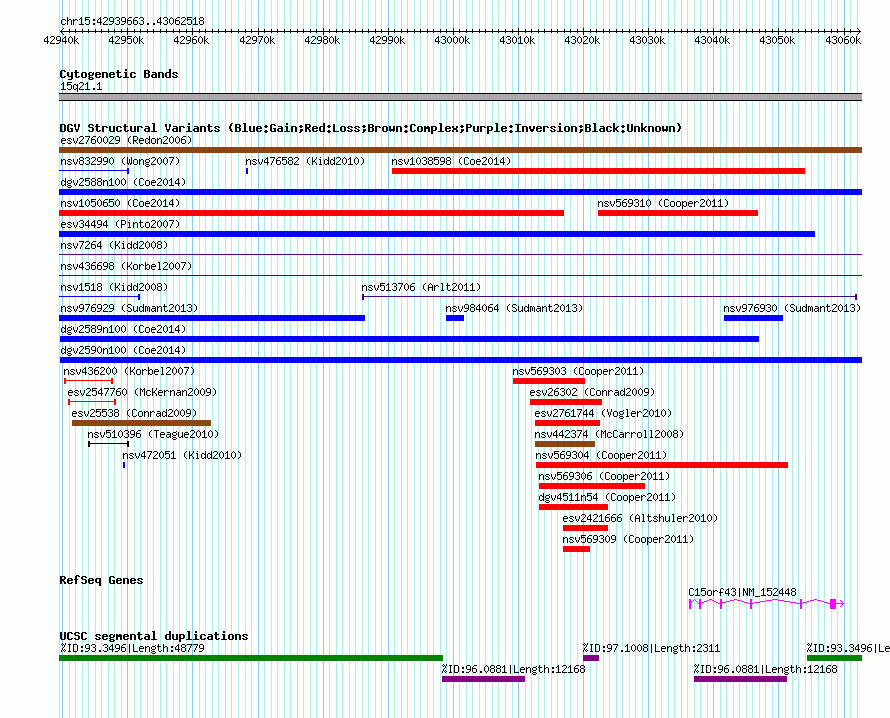Image resolution: width=890 pixels, height=718 pixels.
Task: Select the blue dgv2589n100 gain bar
Action: tap(409, 339)
